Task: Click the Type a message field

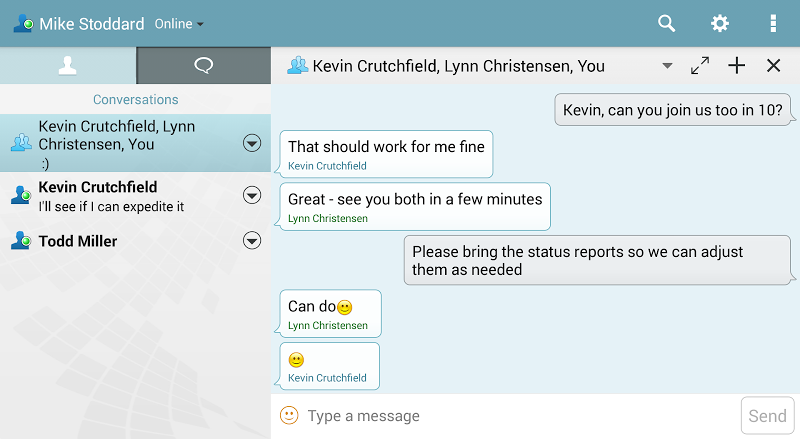Action: [x=520, y=416]
